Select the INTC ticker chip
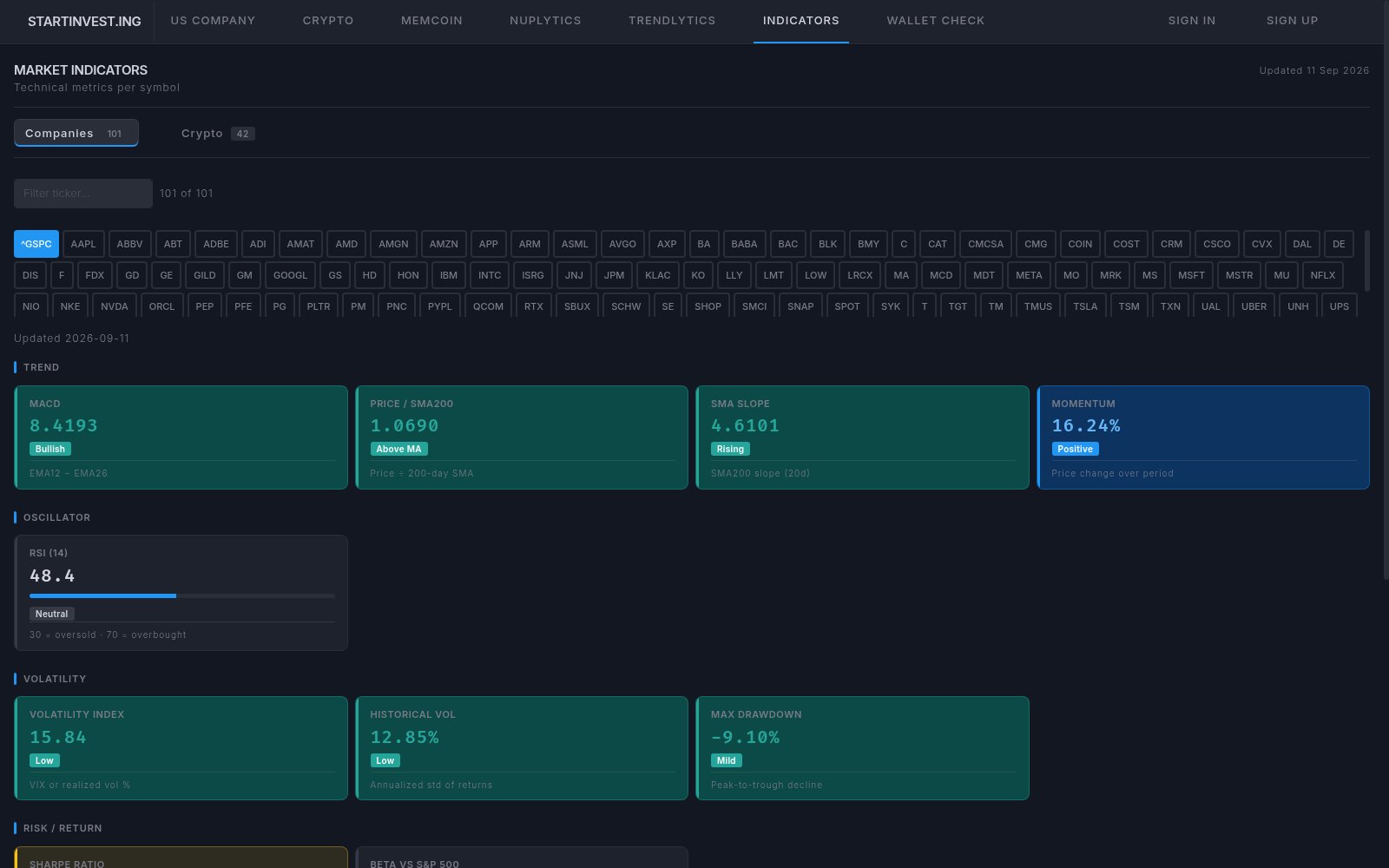The image size is (1389, 868). (x=490, y=275)
